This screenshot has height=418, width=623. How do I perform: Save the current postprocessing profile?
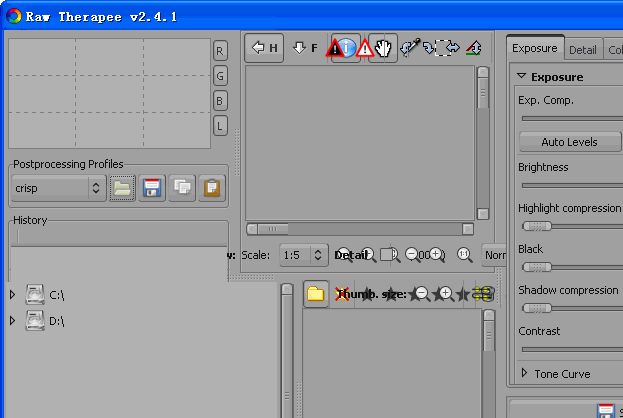click(x=152, y=187)
